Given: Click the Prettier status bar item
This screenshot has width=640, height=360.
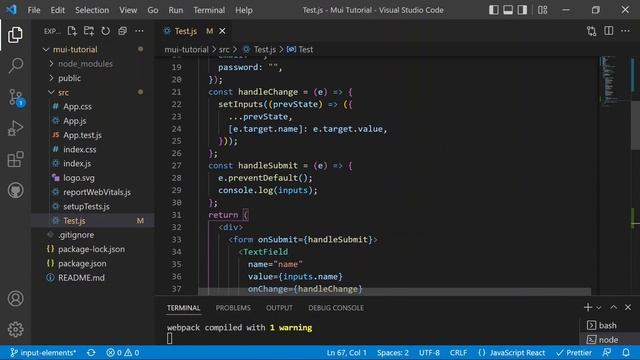Looking at the screenshot, I should coord(574,353).
